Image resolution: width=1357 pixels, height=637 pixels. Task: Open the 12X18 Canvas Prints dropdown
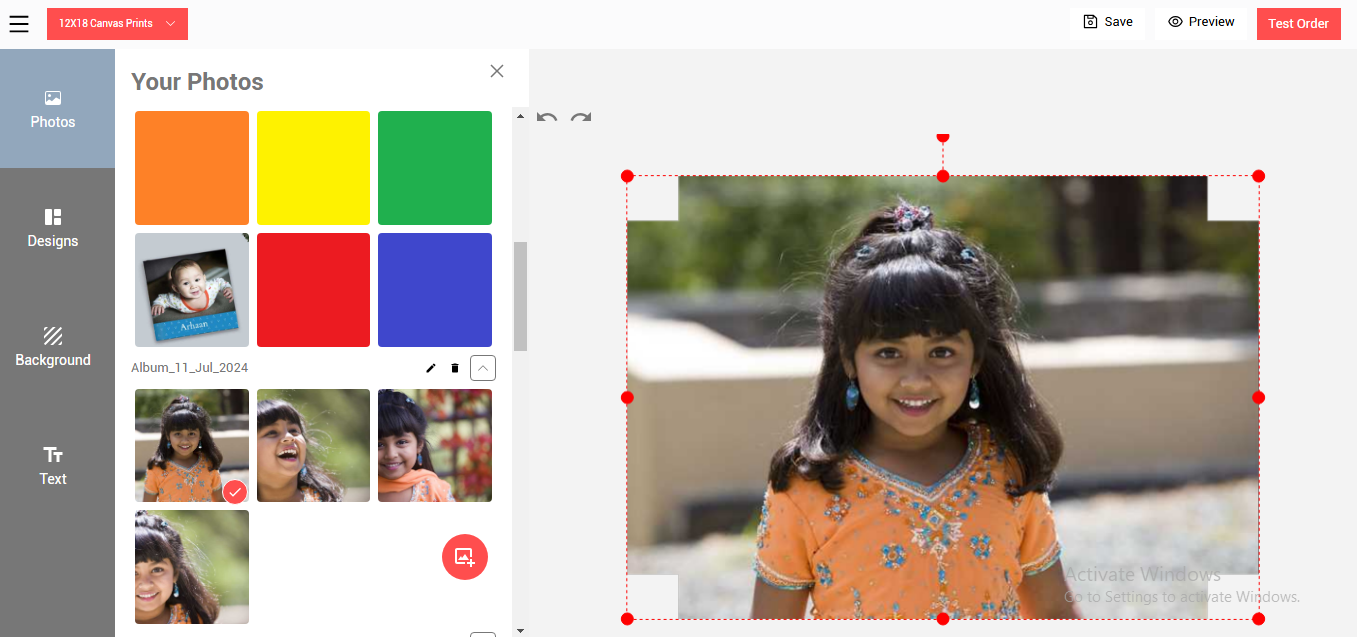(x=117, y=24)
